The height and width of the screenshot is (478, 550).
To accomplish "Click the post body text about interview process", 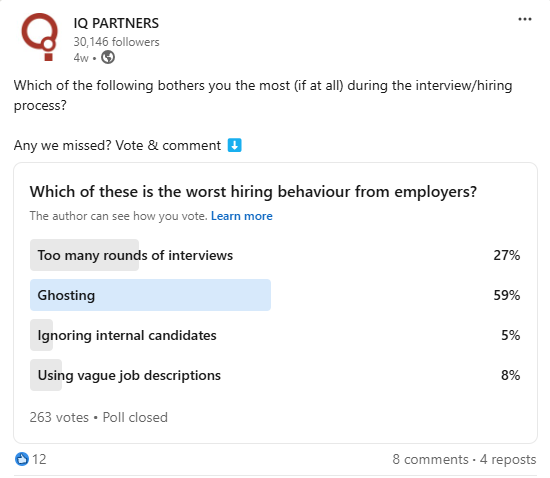I will 263,95.
